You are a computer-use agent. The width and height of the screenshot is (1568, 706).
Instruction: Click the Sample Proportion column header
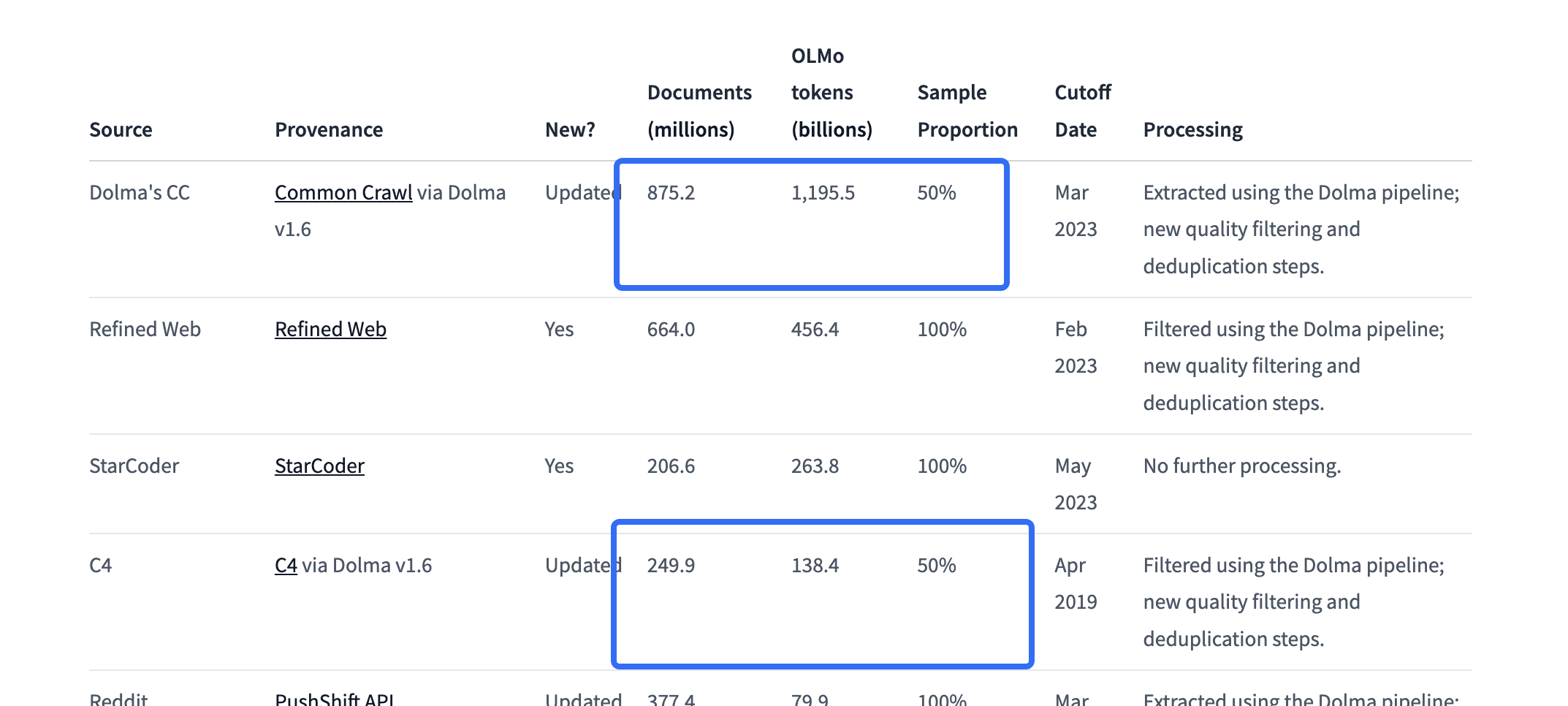[967, 110]
